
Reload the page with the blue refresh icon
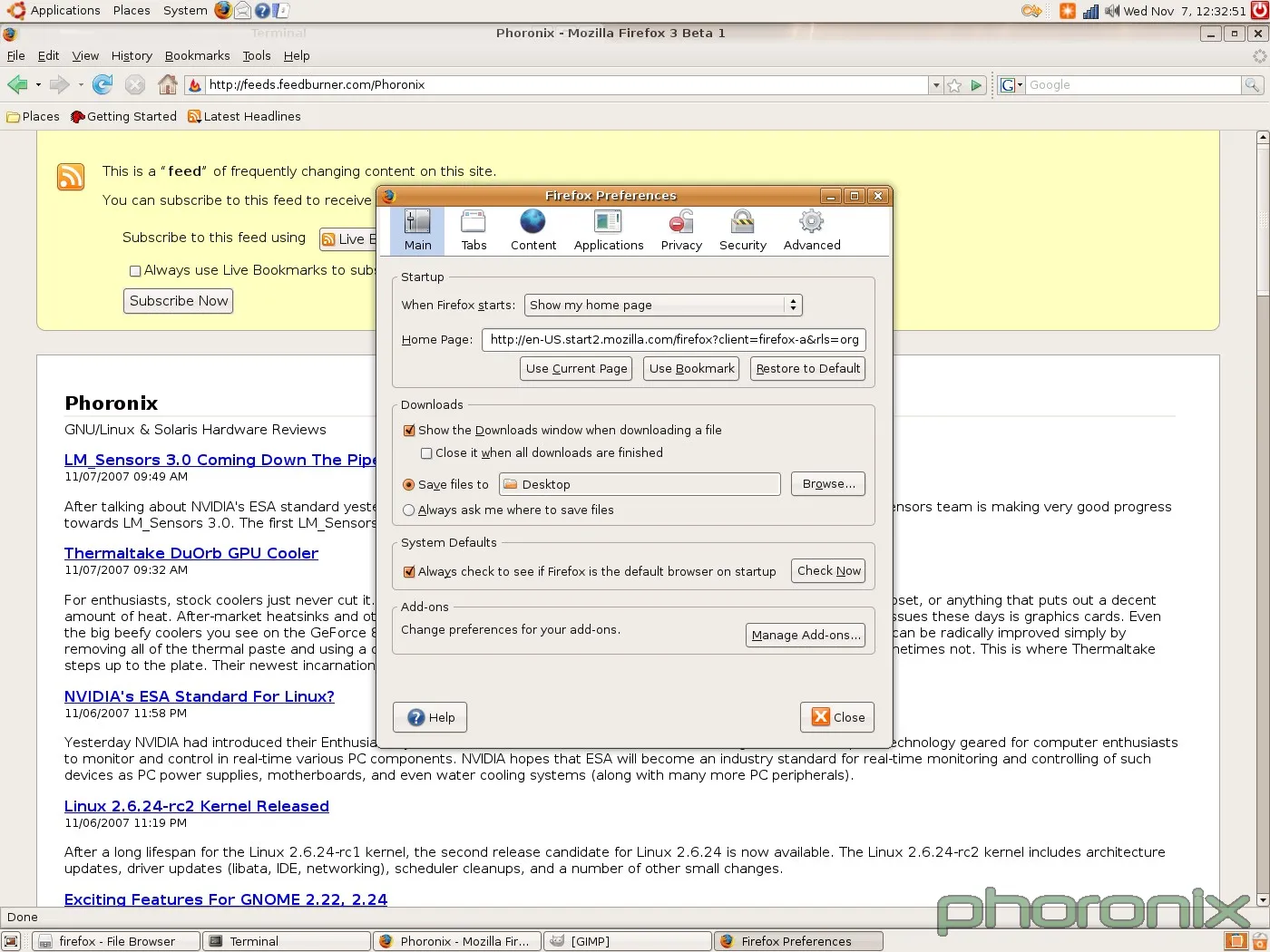click(x=103, y=84)
